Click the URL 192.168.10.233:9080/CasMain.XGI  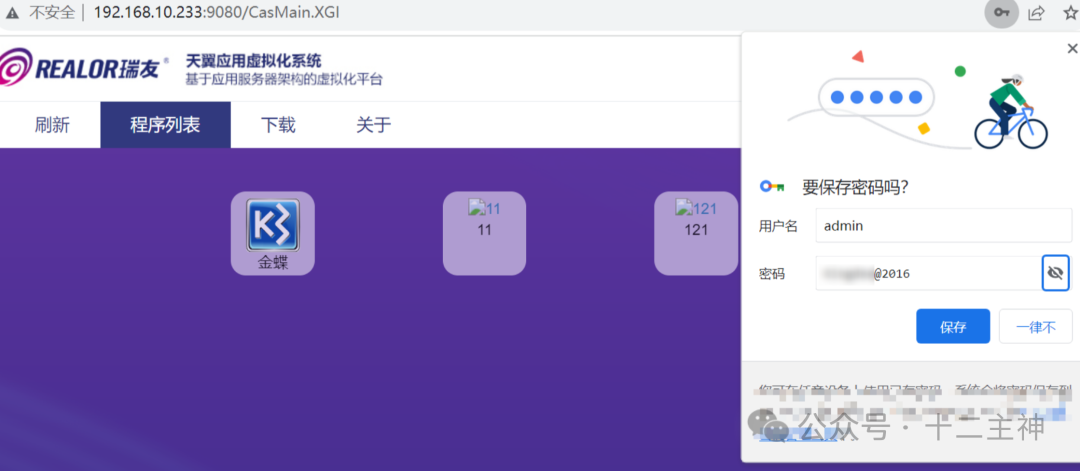[216, 12]
